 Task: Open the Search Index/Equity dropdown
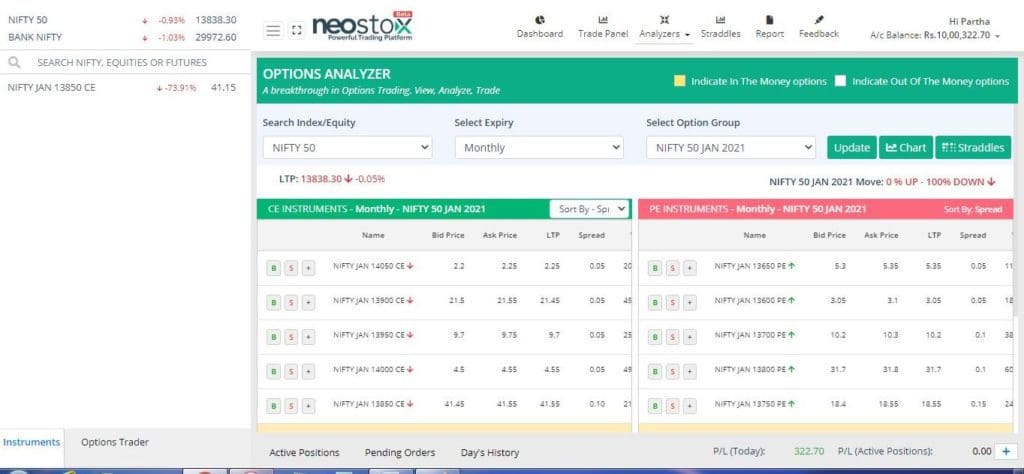point(347,148)
